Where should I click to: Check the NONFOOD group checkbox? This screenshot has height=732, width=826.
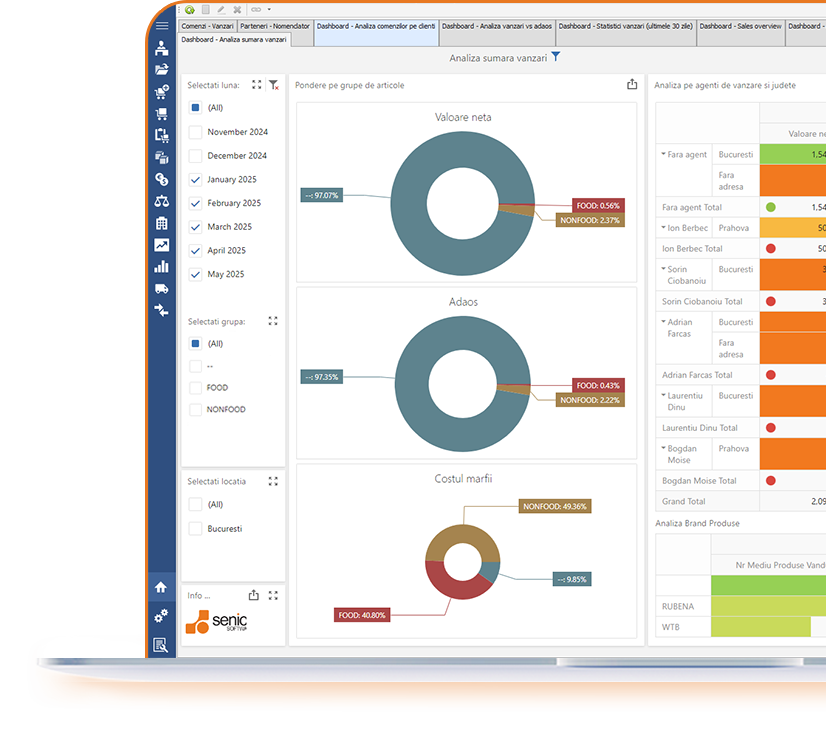(x=196, y=410)
